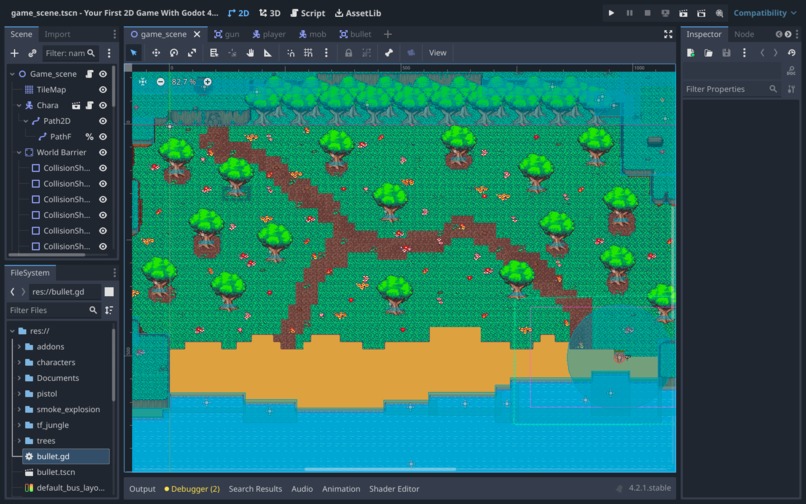
Task: Switch to the Script workspace
Action: (307, 13)
